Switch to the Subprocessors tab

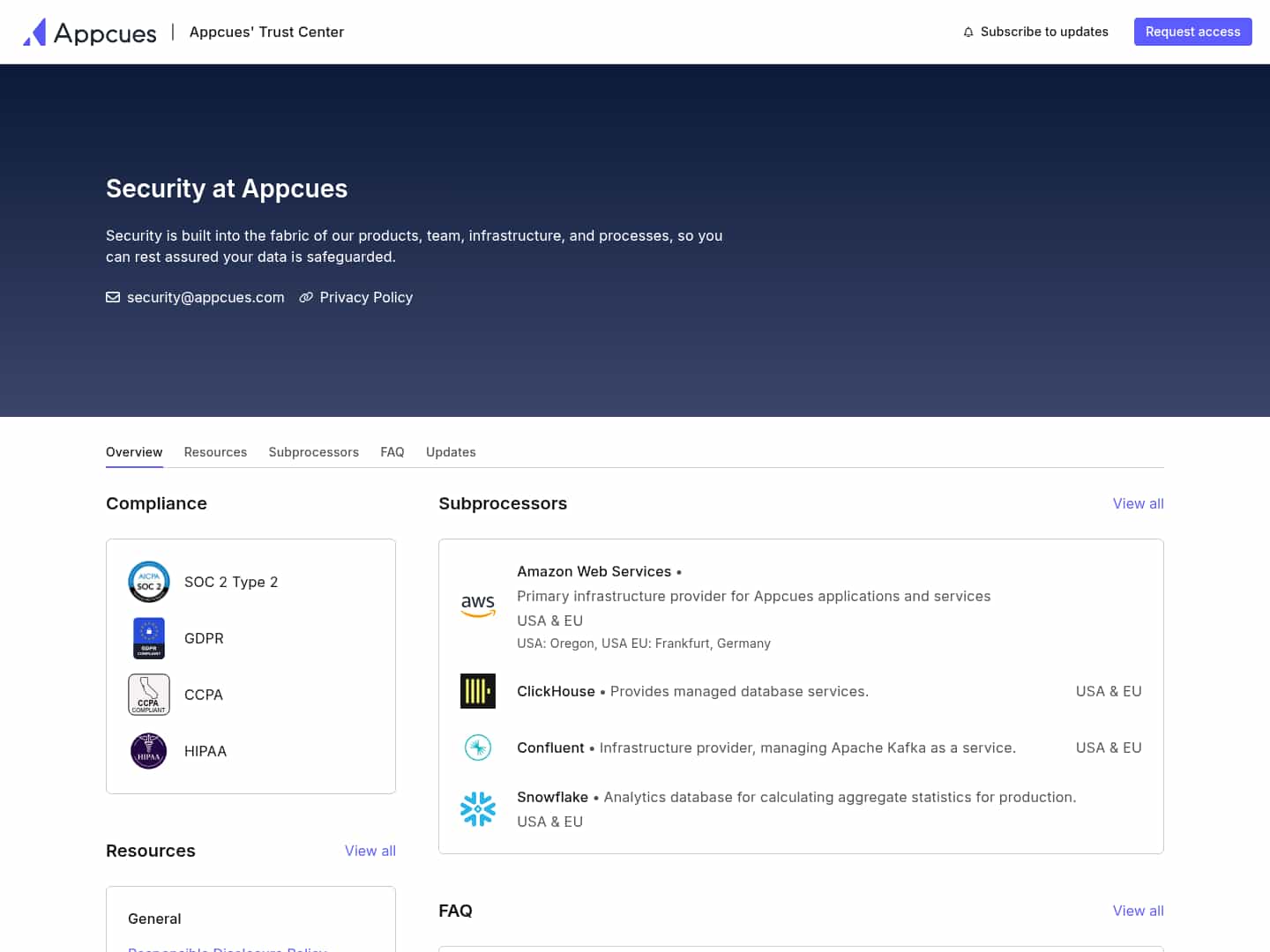point(313,452)
